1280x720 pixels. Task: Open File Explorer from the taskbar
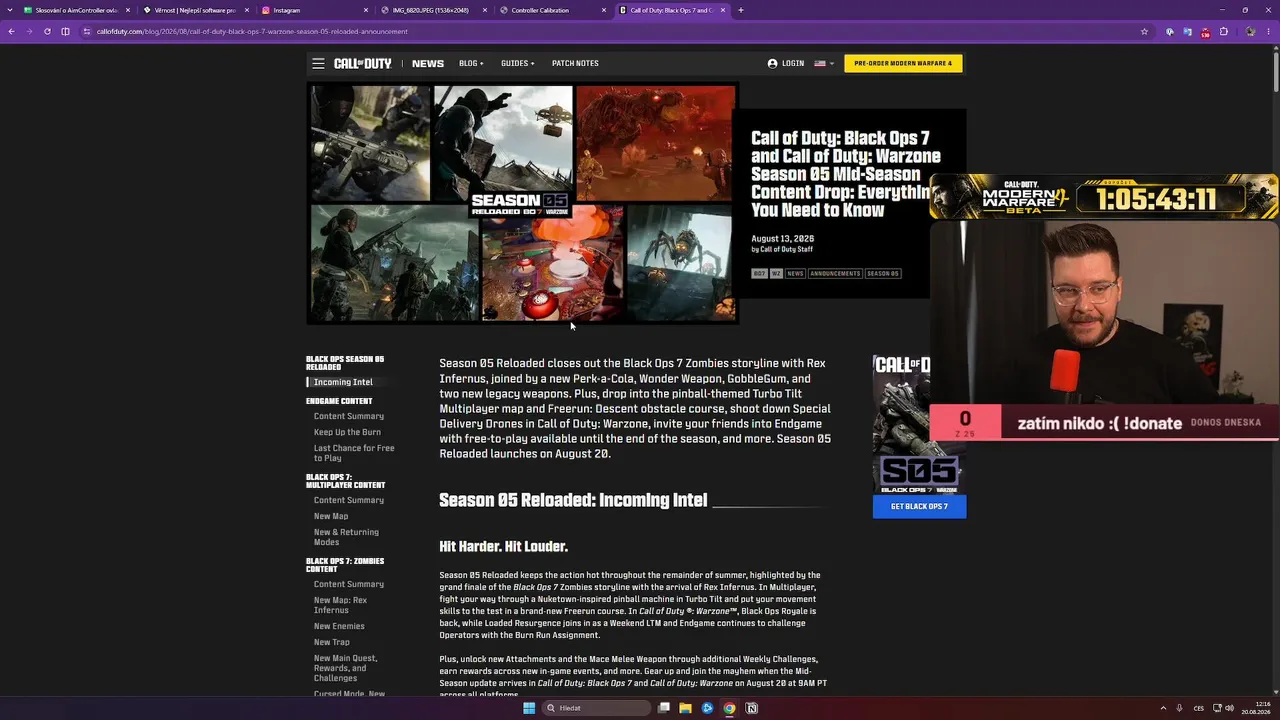pyautogui.click(x=685, y=708)
